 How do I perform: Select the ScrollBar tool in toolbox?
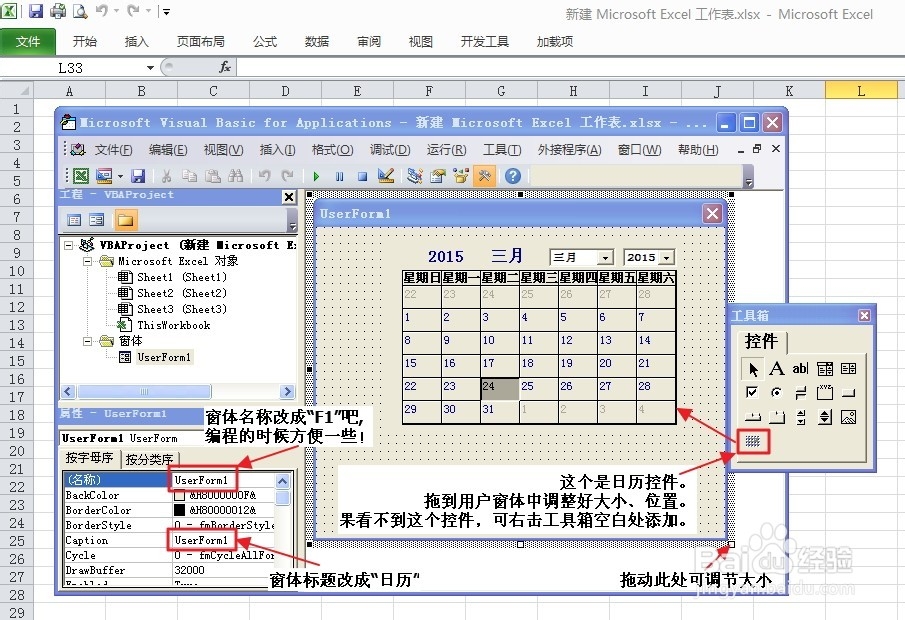click(x=801, y=417)
